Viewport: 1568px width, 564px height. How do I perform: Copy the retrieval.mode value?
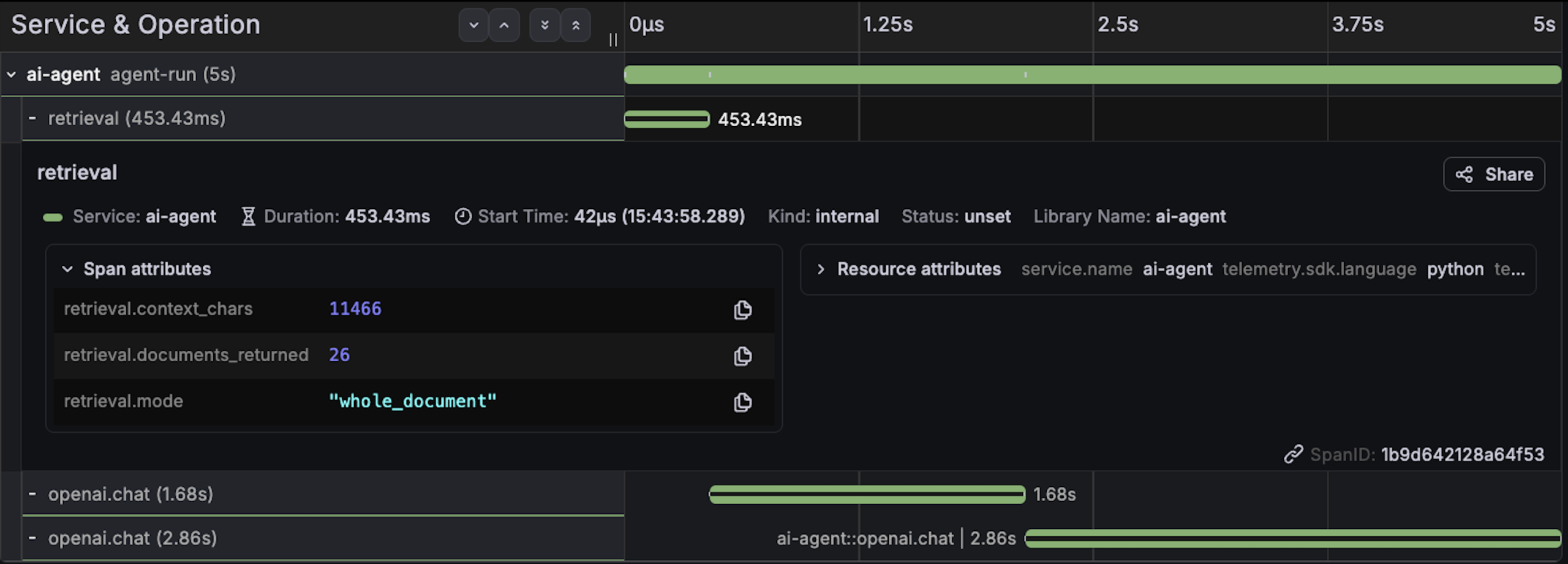(x=742, y=402)
